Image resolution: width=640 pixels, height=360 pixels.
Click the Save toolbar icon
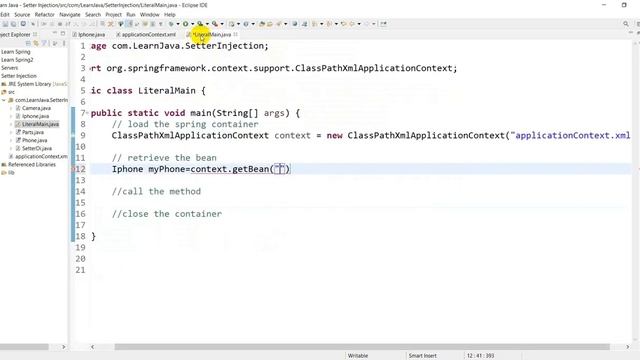(5, 24)
